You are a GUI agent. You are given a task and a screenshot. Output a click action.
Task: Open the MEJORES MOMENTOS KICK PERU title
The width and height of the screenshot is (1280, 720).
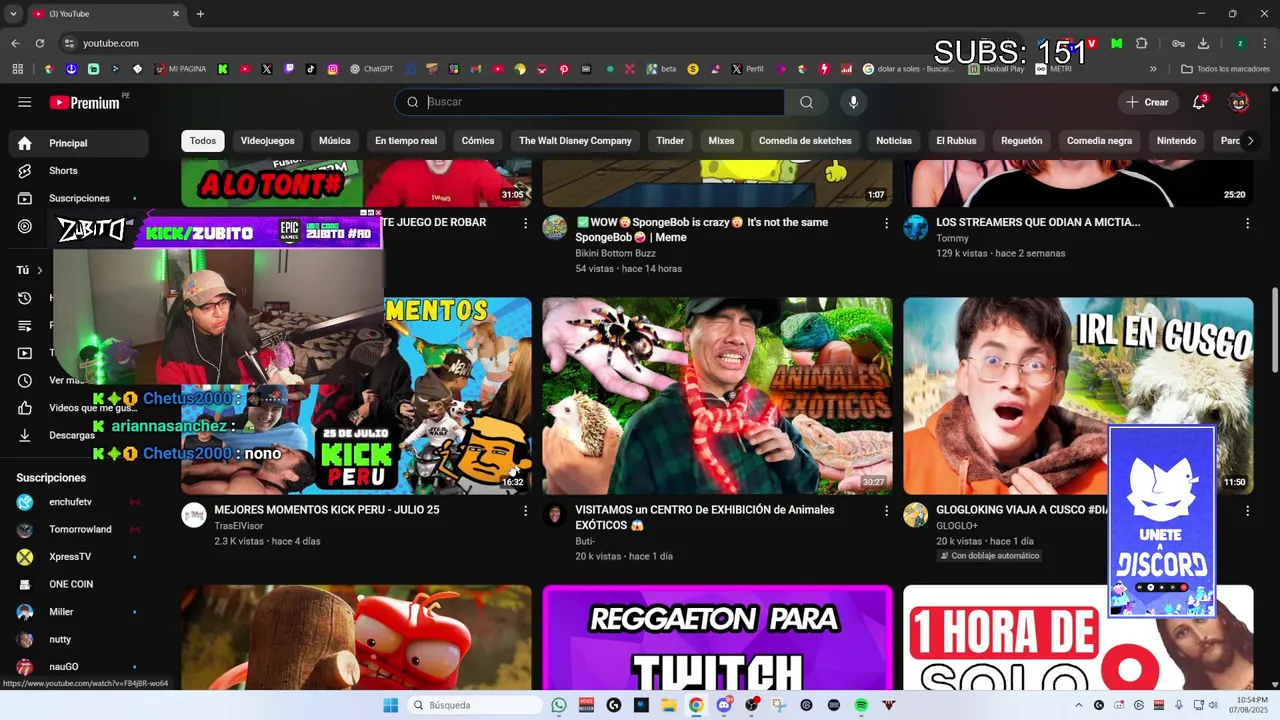(327, 510)
